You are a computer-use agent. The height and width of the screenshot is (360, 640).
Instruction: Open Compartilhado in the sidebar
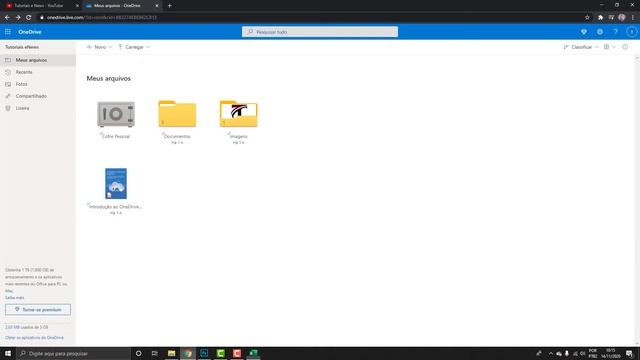pyautogui.click(x=38, y=96)
